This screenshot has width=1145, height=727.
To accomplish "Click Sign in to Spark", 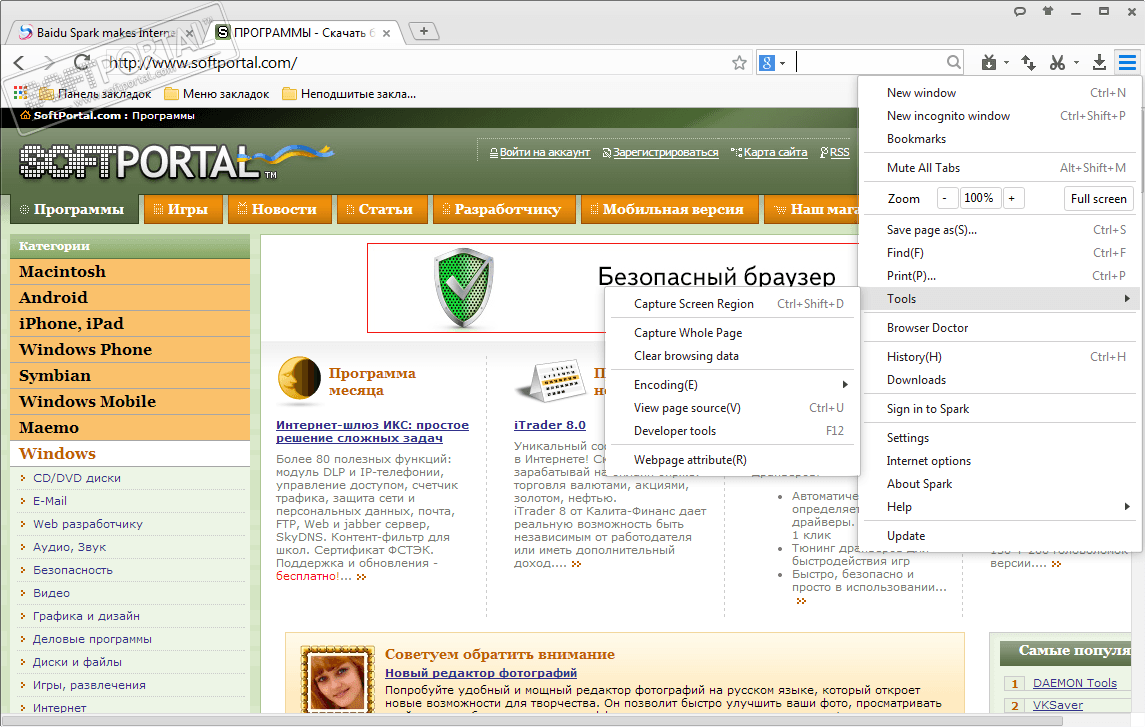I will click(1000, 409).
